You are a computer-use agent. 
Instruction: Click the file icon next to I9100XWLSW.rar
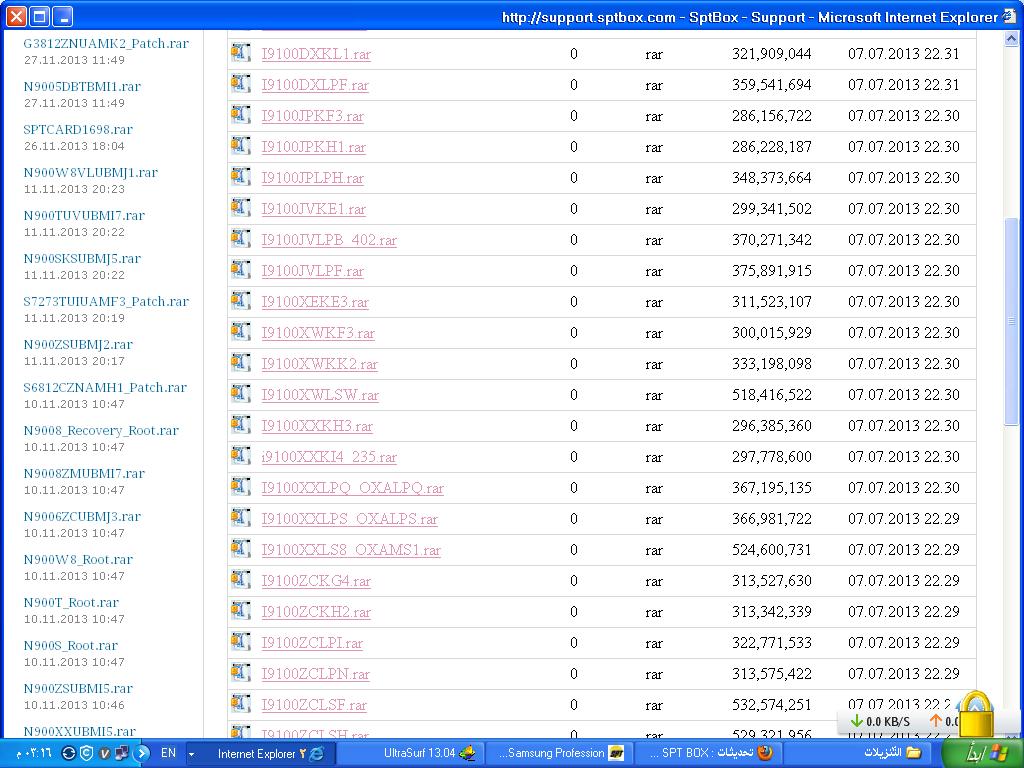tap(240, 393)
